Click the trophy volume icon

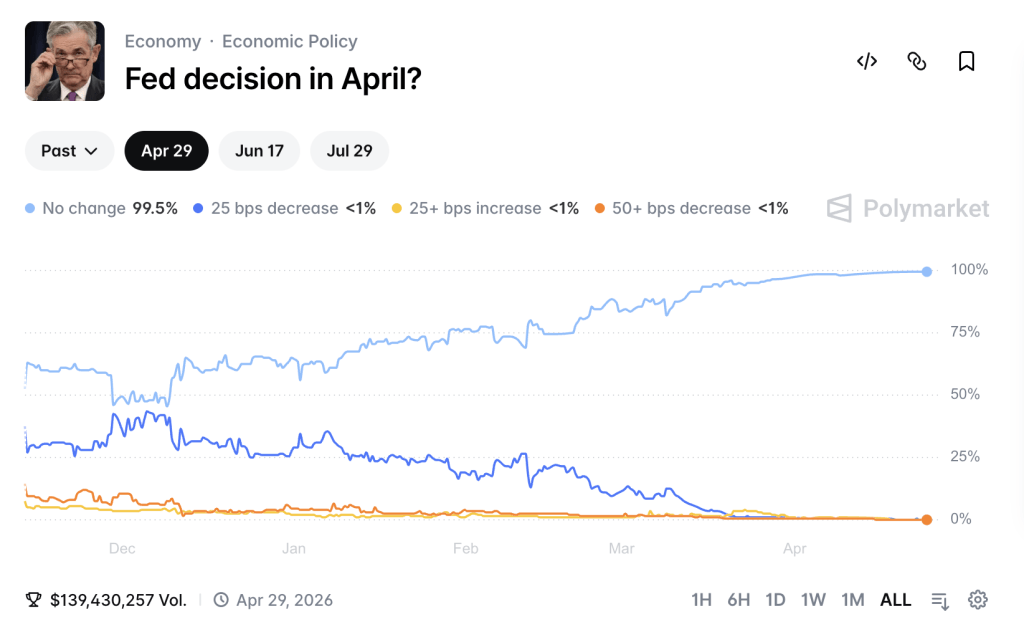click(x=34, y=600)
